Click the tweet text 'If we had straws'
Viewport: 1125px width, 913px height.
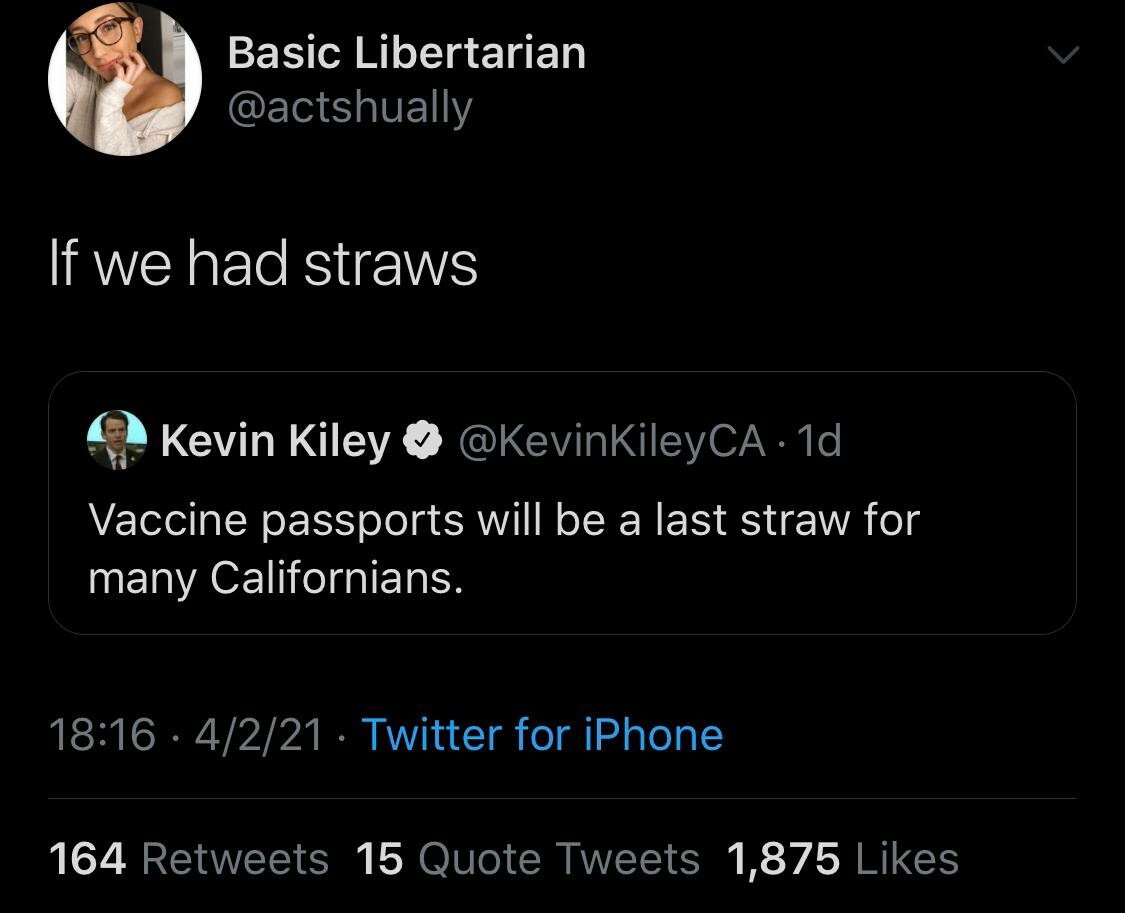click(x=263, y=264)
